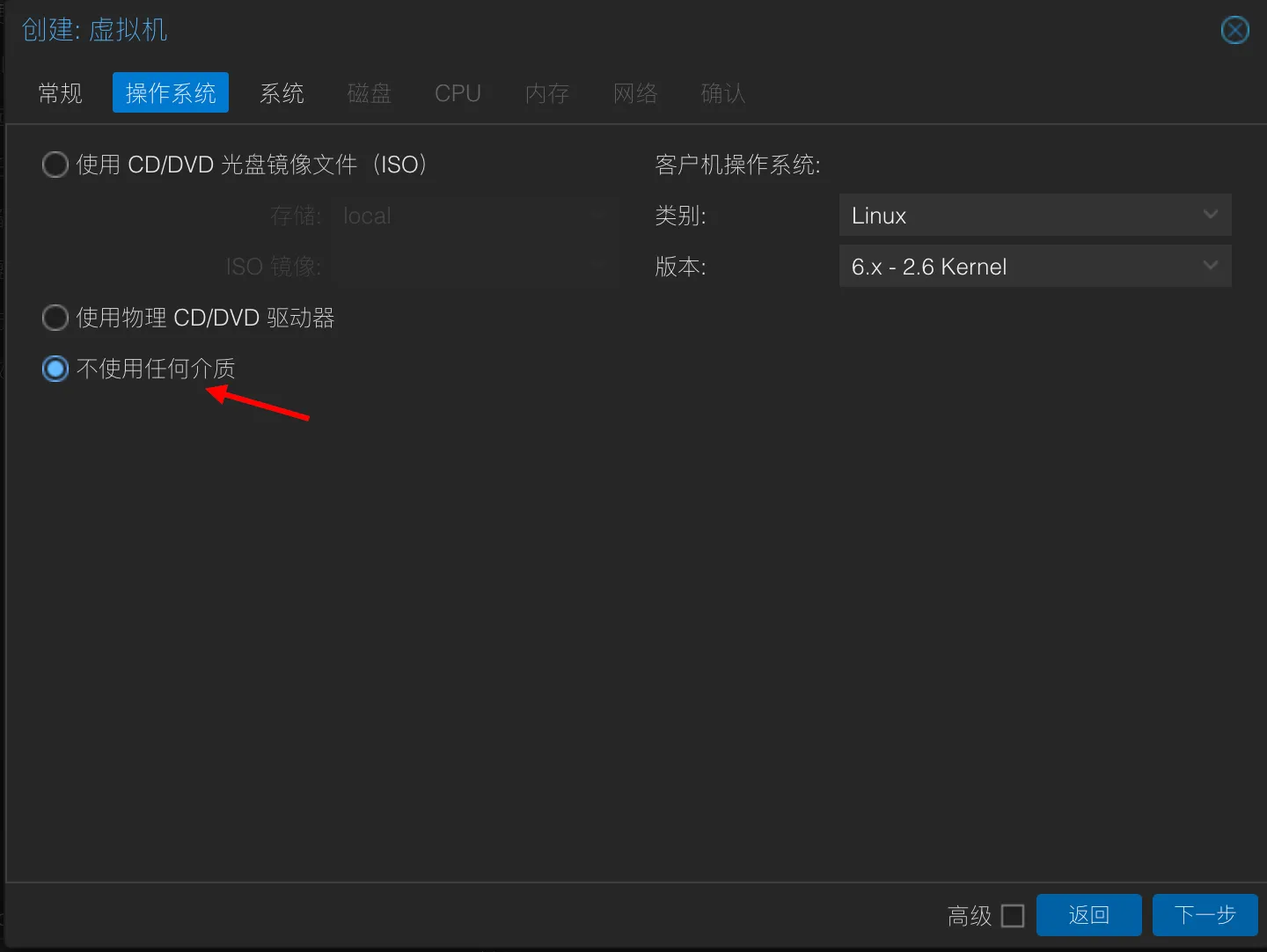The image size is (1267, 952).
Task: Go to the 磁盘 tab
Action: pos(370,93)
